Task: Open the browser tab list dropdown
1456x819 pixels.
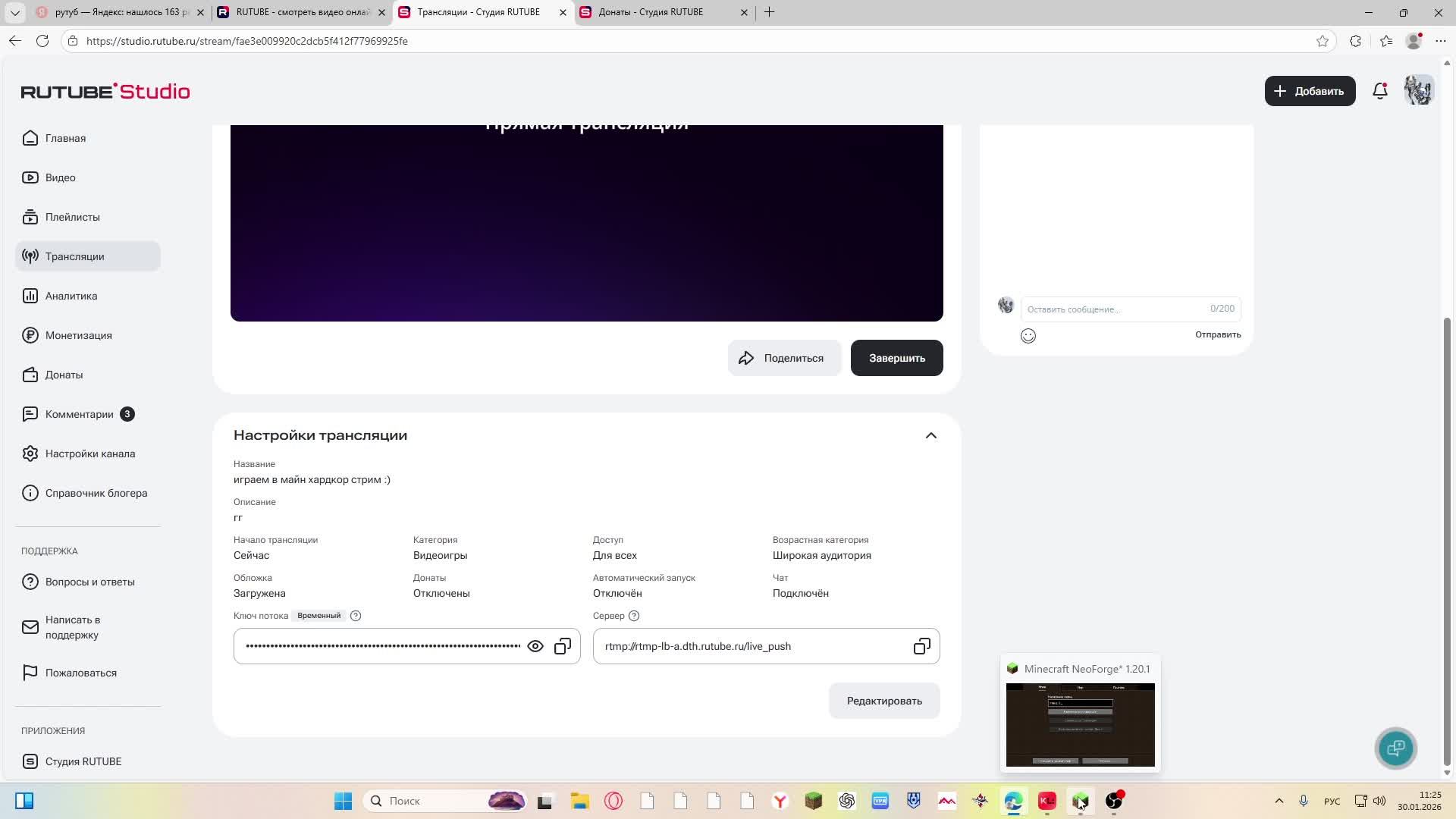Action: coord(14,12)
